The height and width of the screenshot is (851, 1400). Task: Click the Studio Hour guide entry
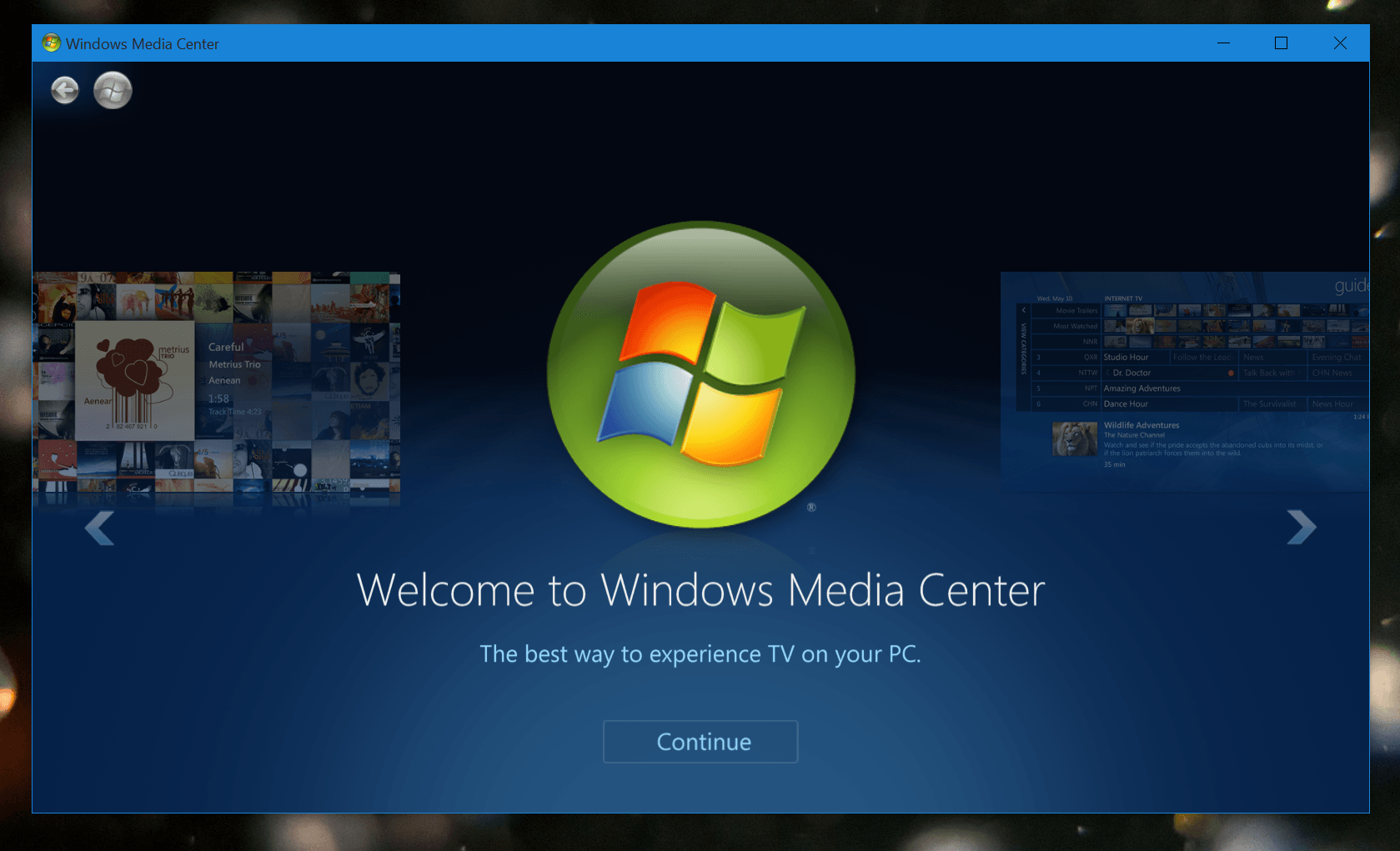point(1126,358)
